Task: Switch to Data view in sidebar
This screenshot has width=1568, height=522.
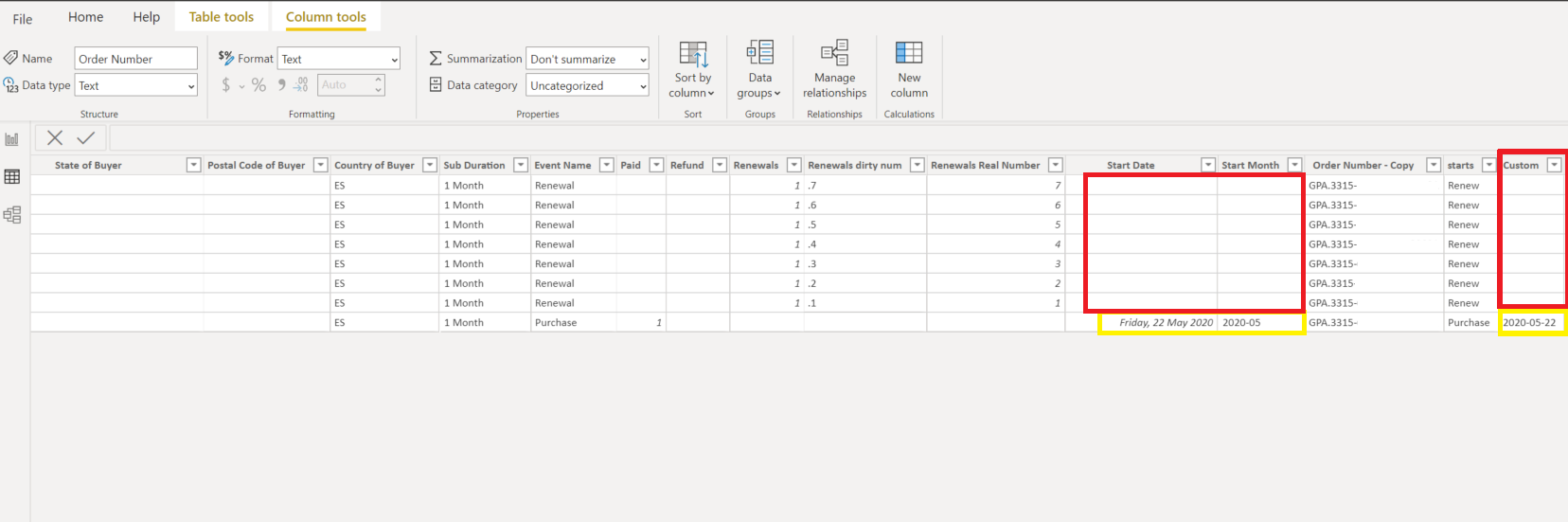Action: [12, 177]
